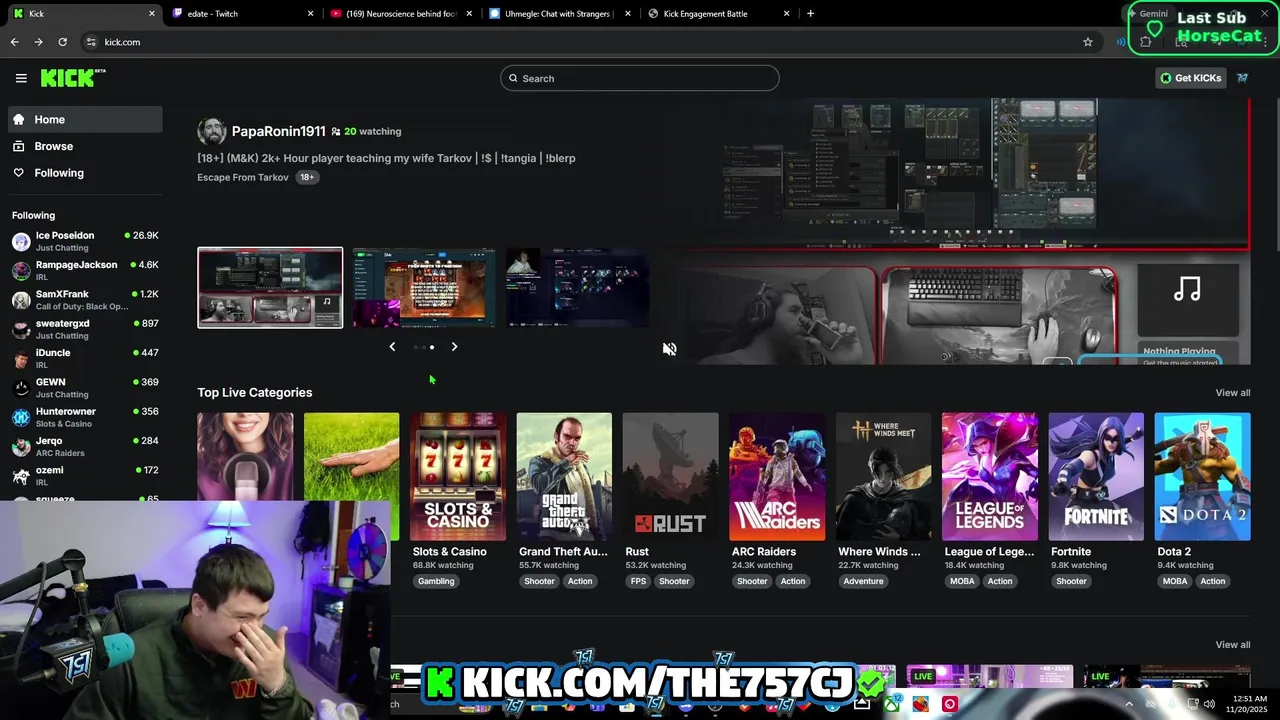
Task: Click lower View all link
Action: [x=1232, y=645]
